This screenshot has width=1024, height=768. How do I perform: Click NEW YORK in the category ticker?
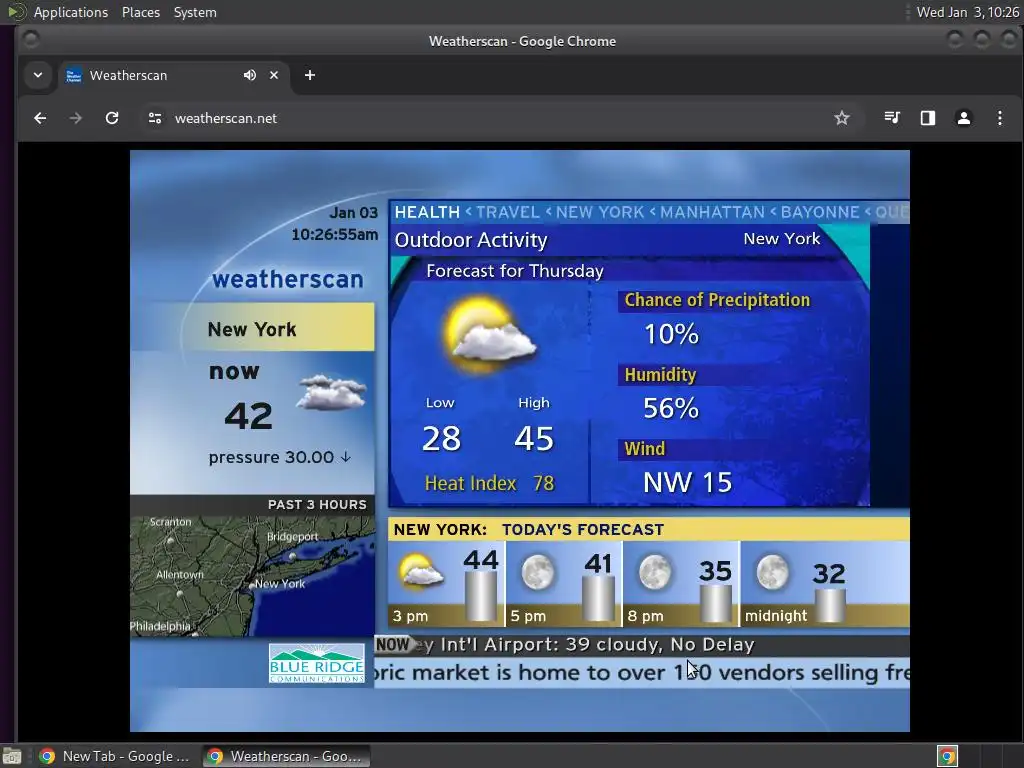coord(600,212)
